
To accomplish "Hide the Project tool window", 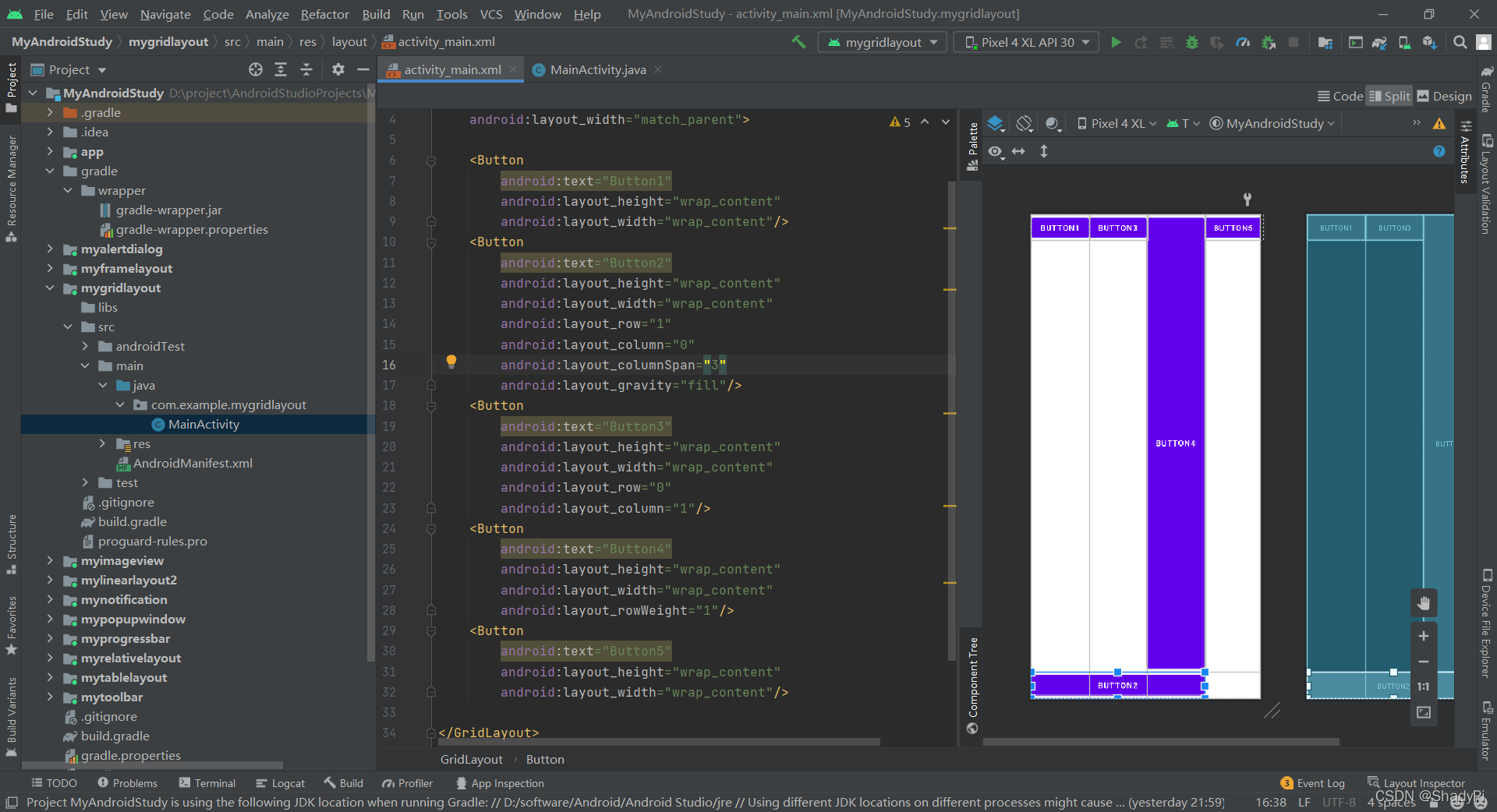I will pyautogui.click(x=363, y=69).
